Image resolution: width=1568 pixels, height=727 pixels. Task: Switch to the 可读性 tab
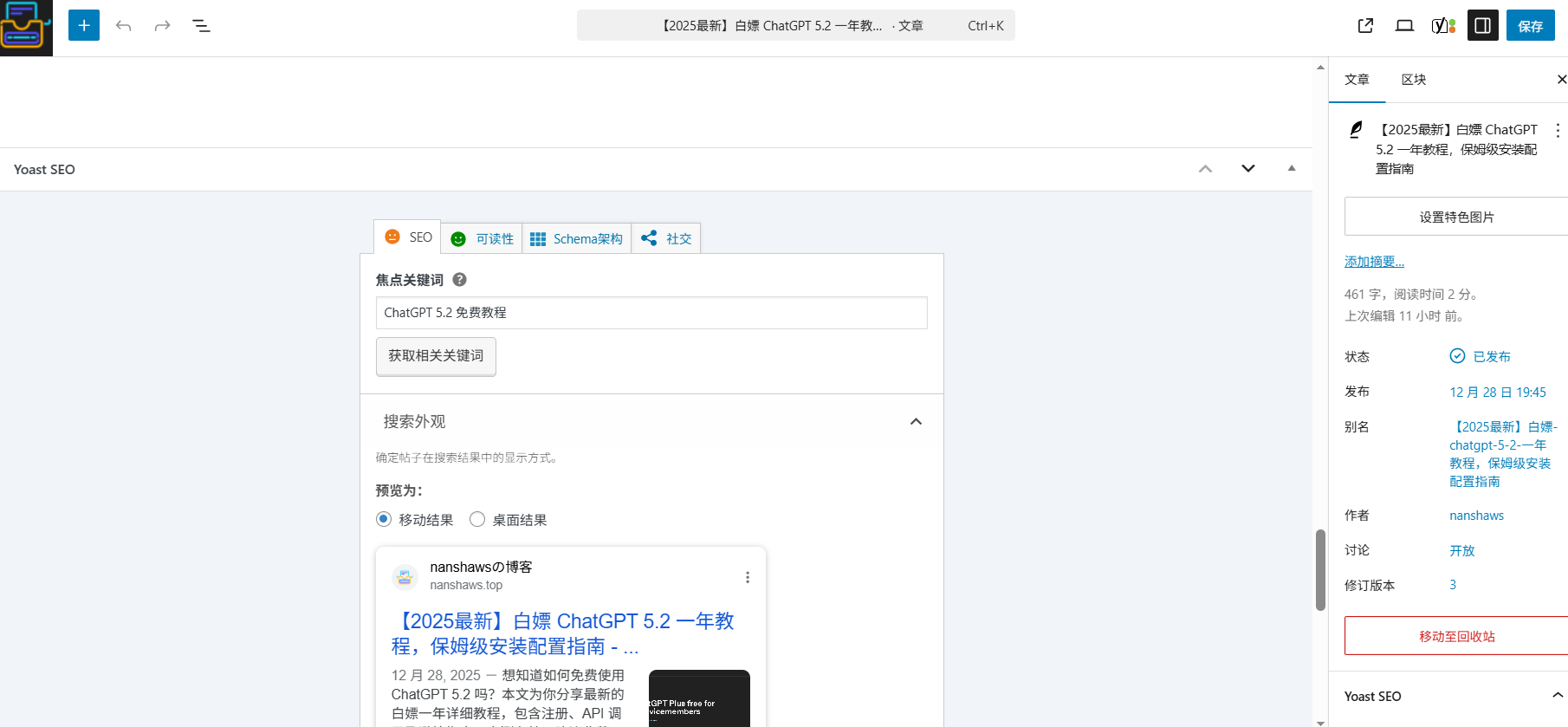point(483,238)
